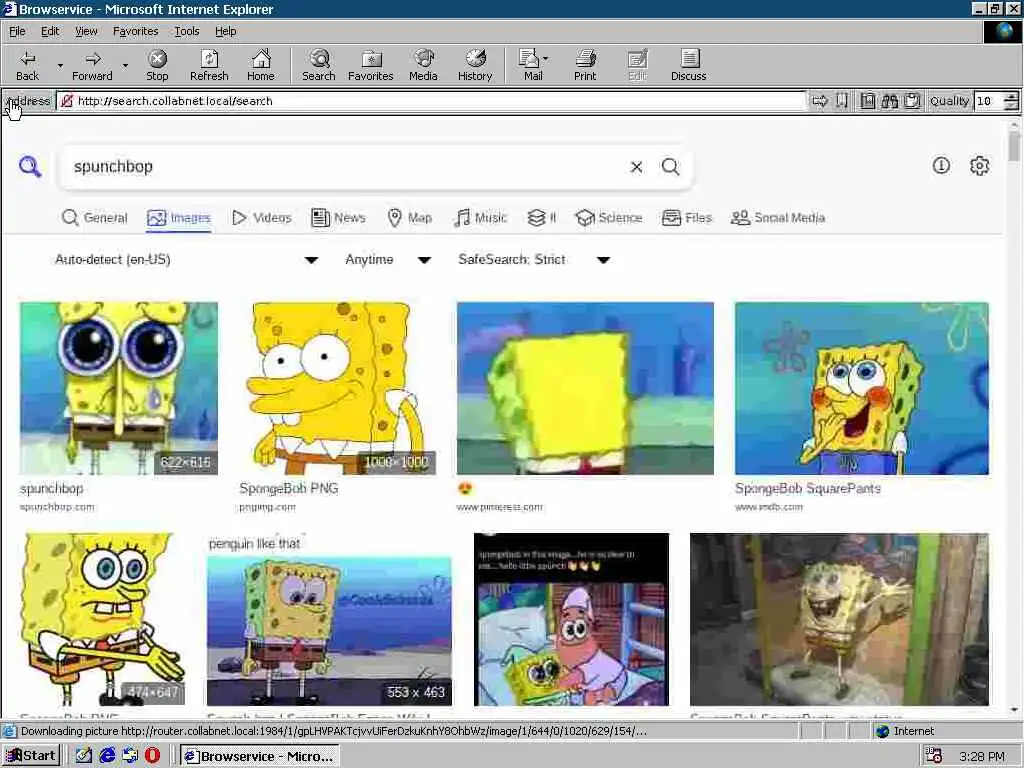The image size is (1024, 768).
Task: Open the Patrick reading in bed thumbnail
Action: (x=571, y=619)
